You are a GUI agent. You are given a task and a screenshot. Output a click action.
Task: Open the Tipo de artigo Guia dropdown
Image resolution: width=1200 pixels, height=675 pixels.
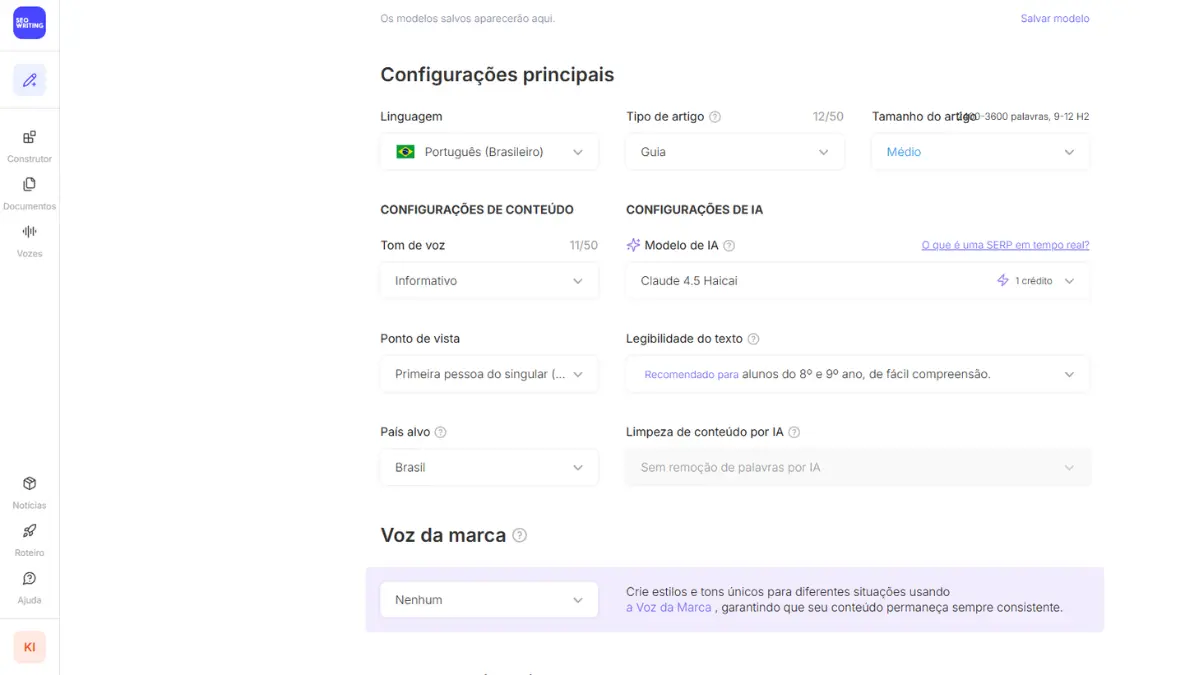735,152
